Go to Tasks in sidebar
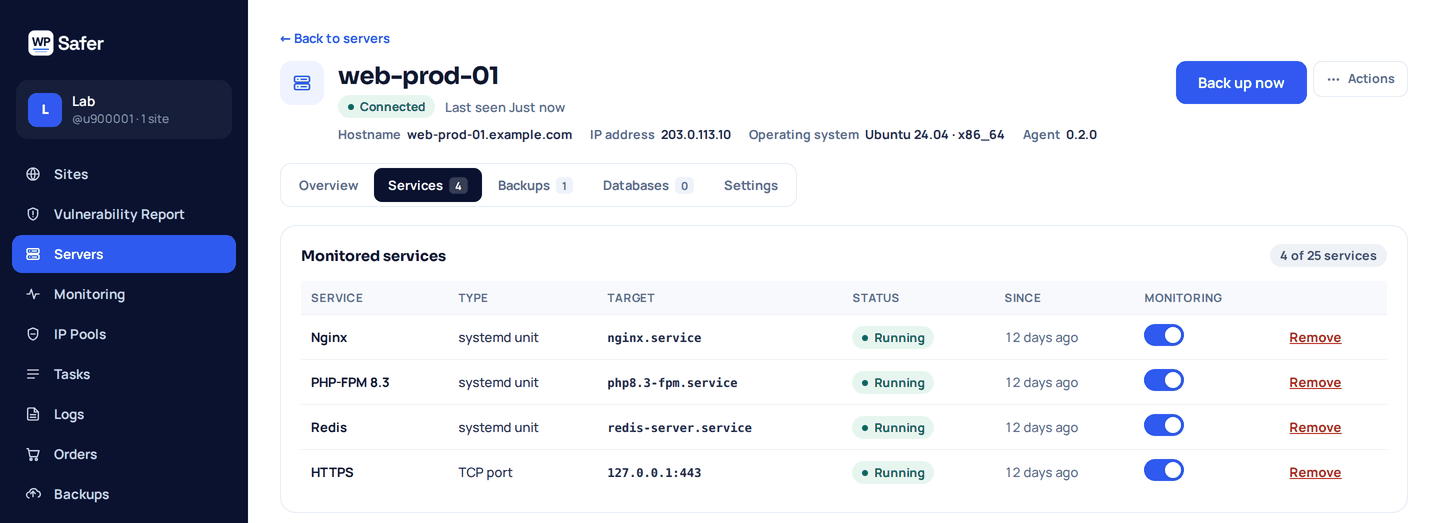The width and height of the screenshot is (1440, 523). tap(124, 374)
